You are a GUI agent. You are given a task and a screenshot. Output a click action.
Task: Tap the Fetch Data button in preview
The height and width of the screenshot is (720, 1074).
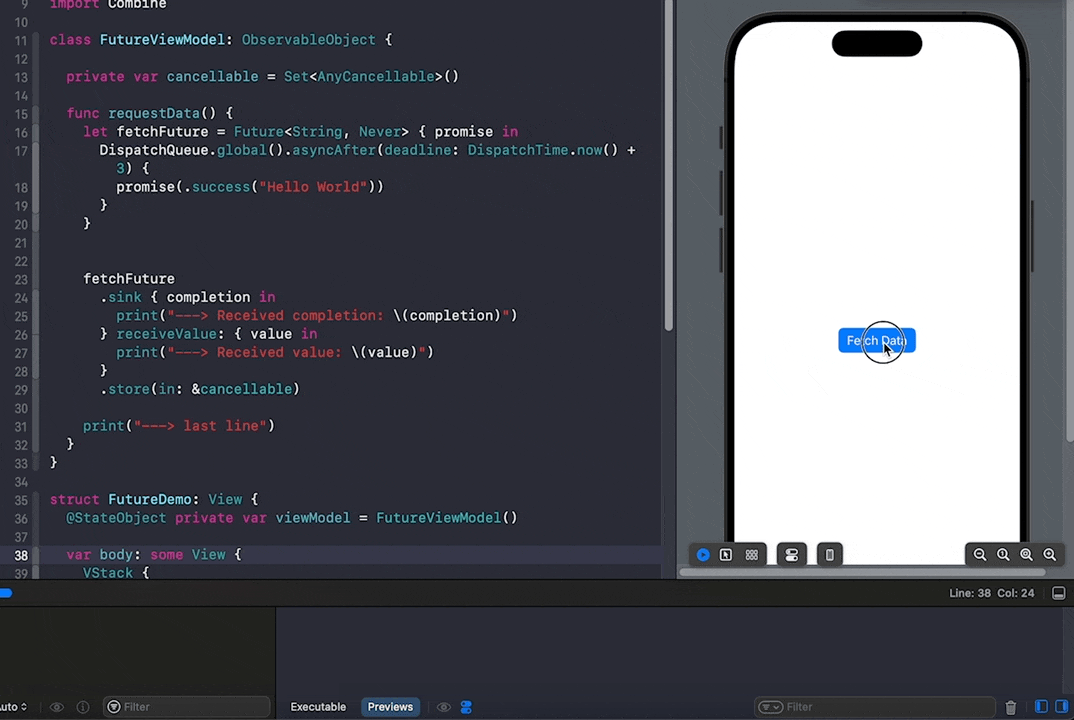coord(877,340)
